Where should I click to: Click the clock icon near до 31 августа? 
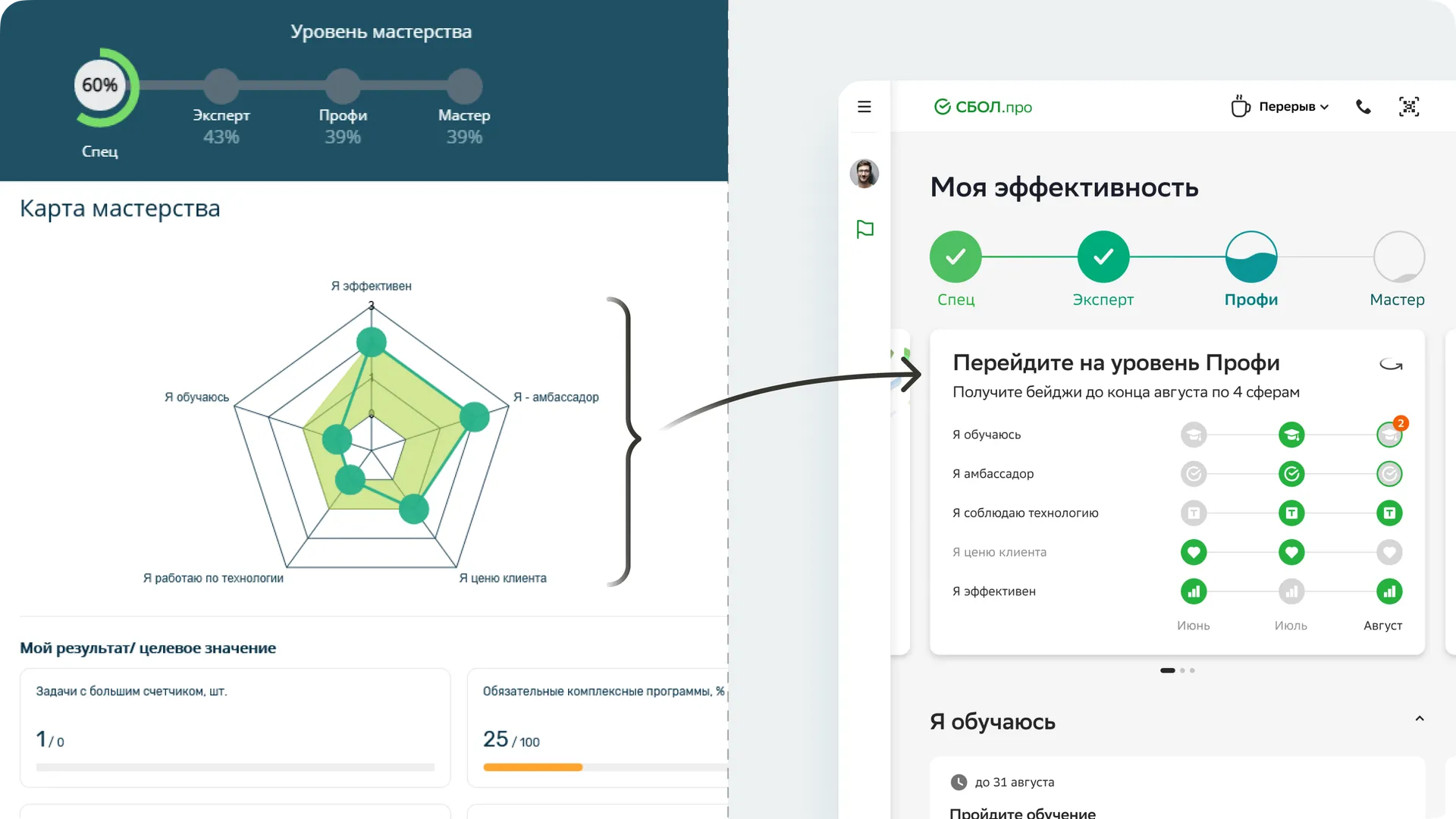click(x=959, y=782)
